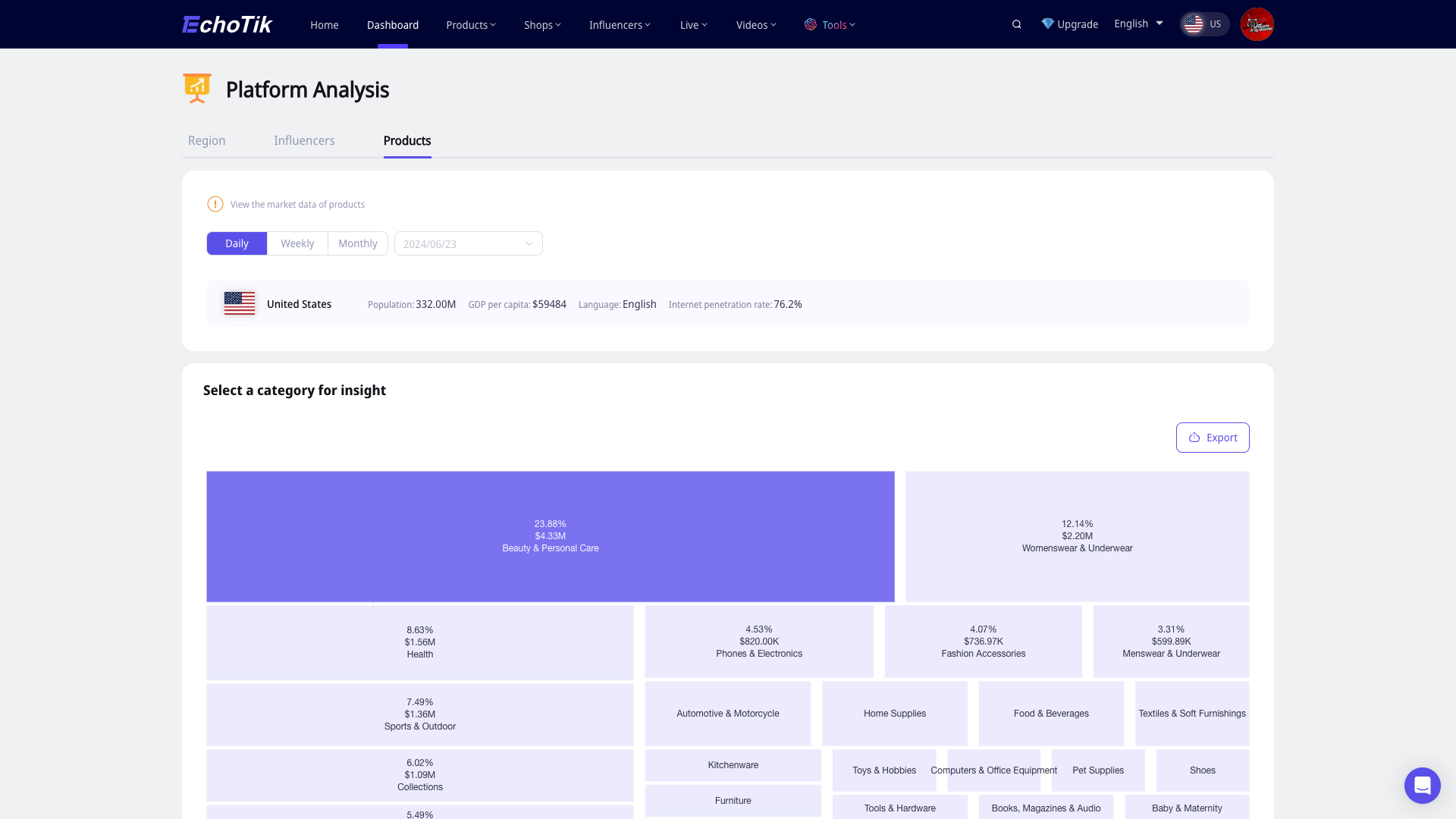Switch to the Region tab
The height and width of the screenshot is (819, 1456).
206,140
